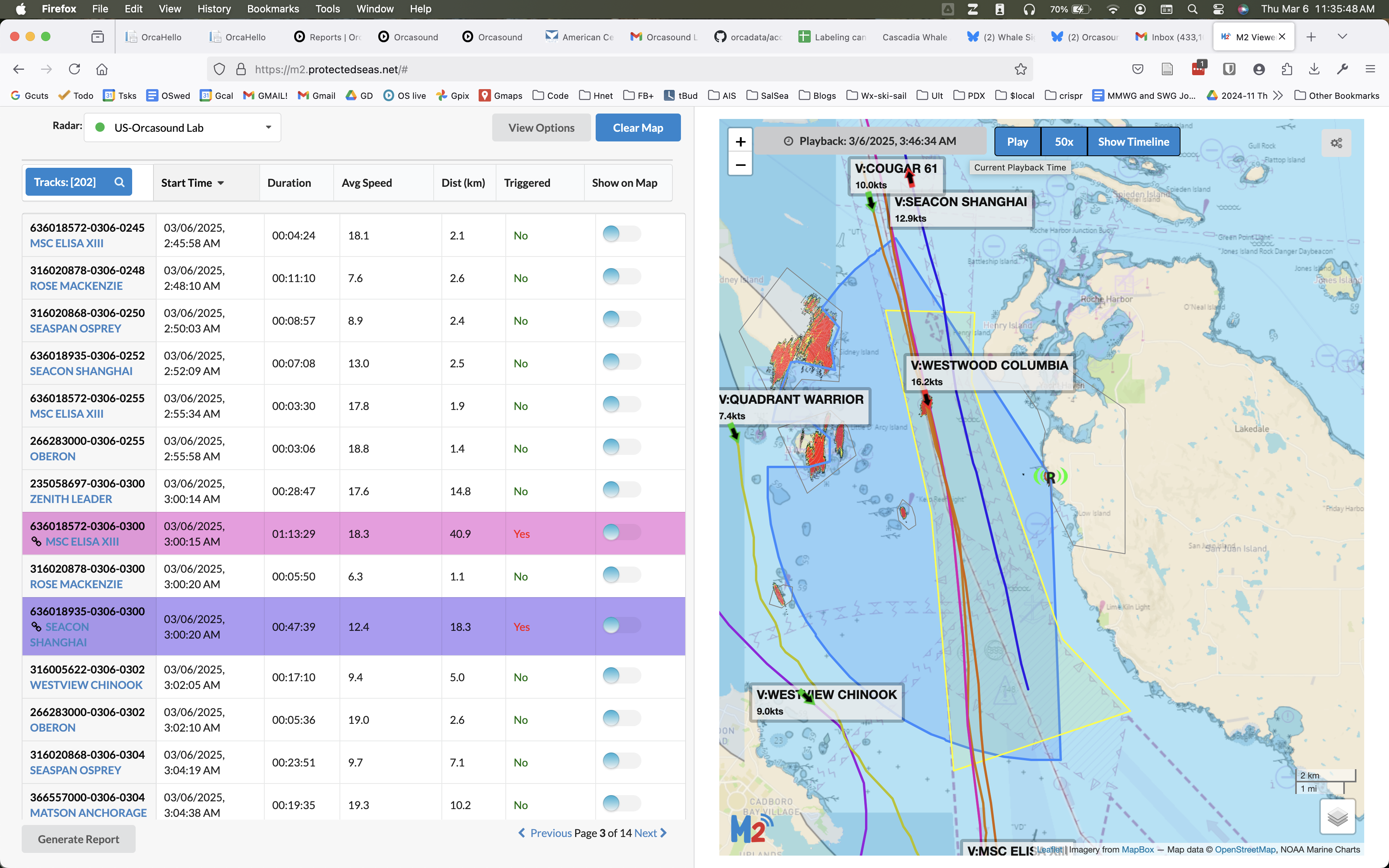Bookmark this page with the star icon
Screen dimensions: 1389x868
tap(1020, 69)
